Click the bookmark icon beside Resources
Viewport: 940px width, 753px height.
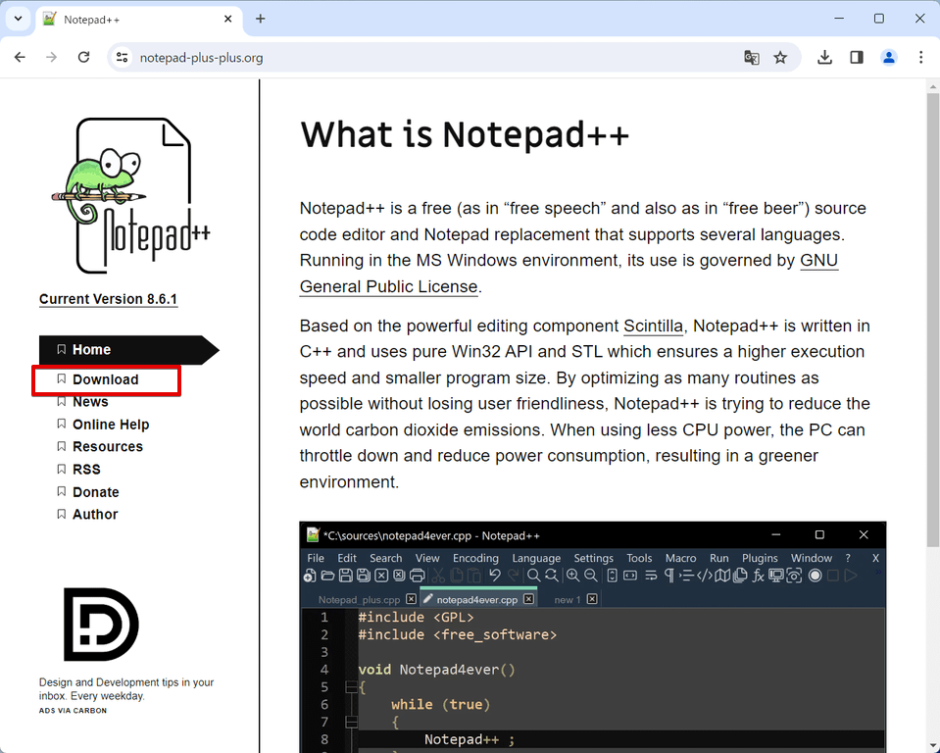[61, 446]
